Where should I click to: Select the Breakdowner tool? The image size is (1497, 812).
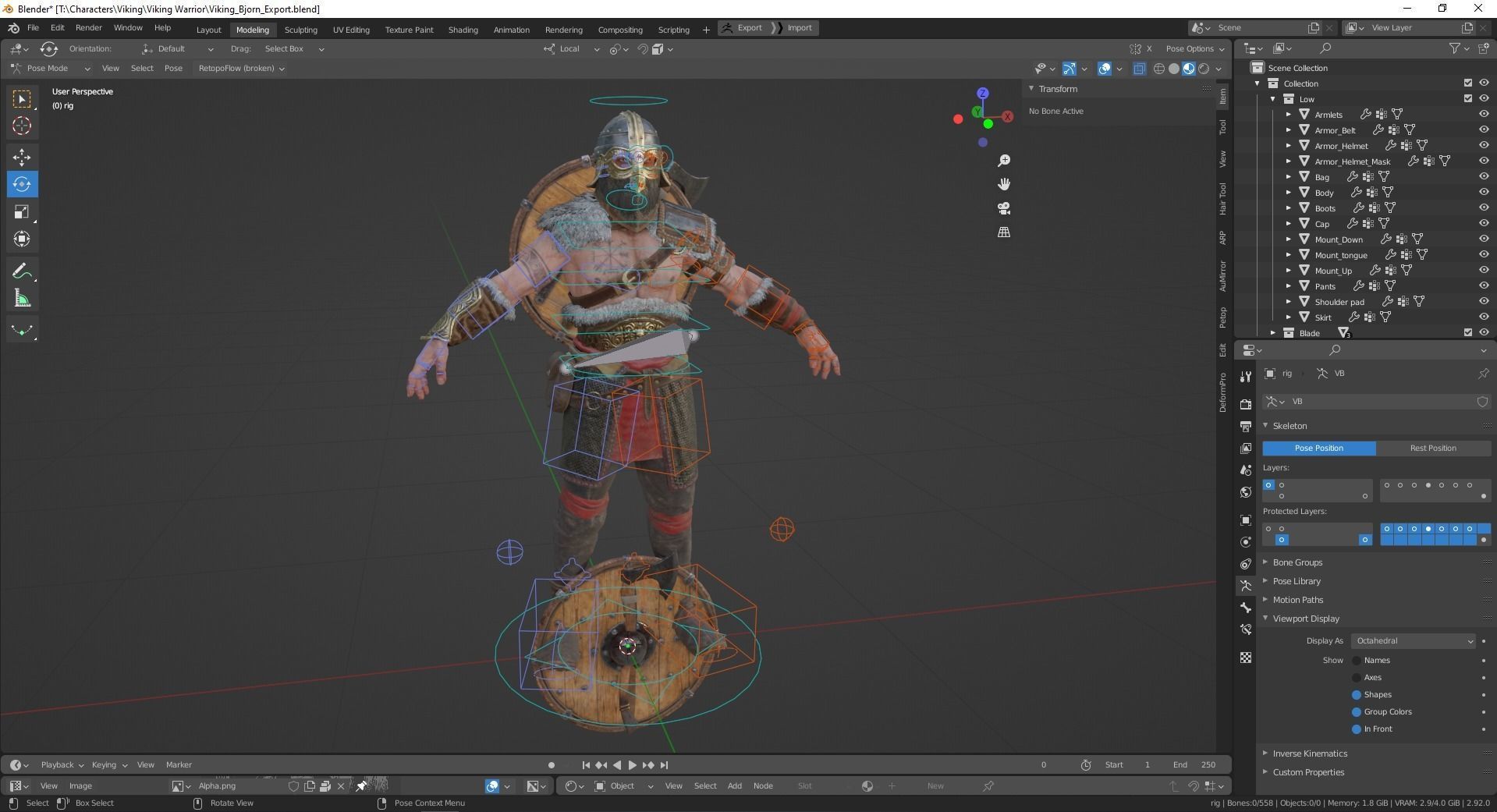(x=22, y=330)
